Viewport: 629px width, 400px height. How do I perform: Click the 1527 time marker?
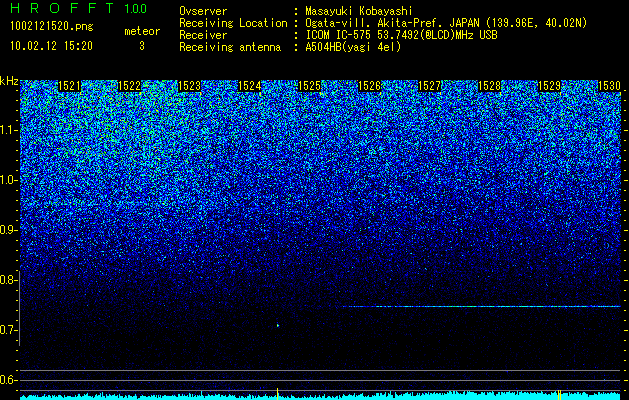point(430,86)
